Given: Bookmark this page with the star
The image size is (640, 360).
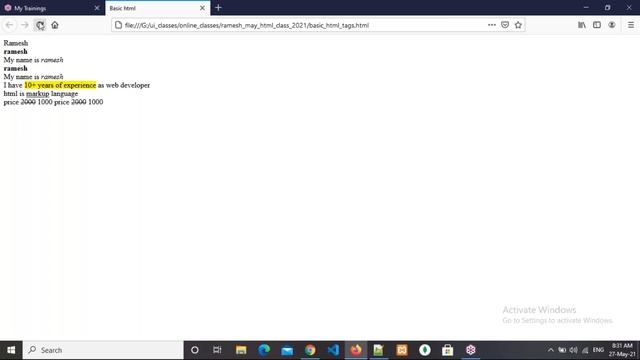Looking at the screenshot, I should [518, 25].
